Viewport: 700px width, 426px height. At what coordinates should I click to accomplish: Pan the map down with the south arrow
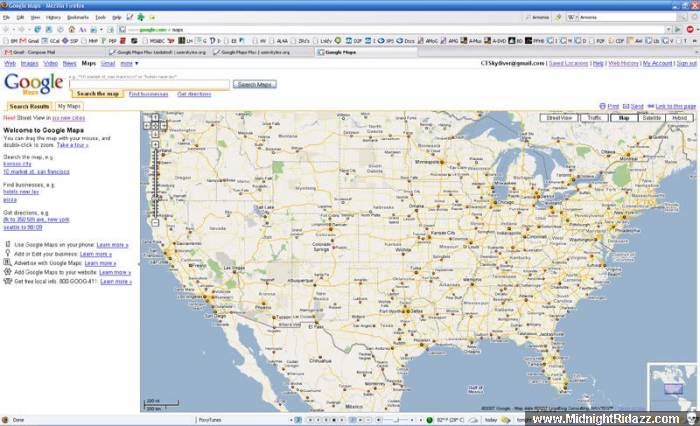pos(155,134)
